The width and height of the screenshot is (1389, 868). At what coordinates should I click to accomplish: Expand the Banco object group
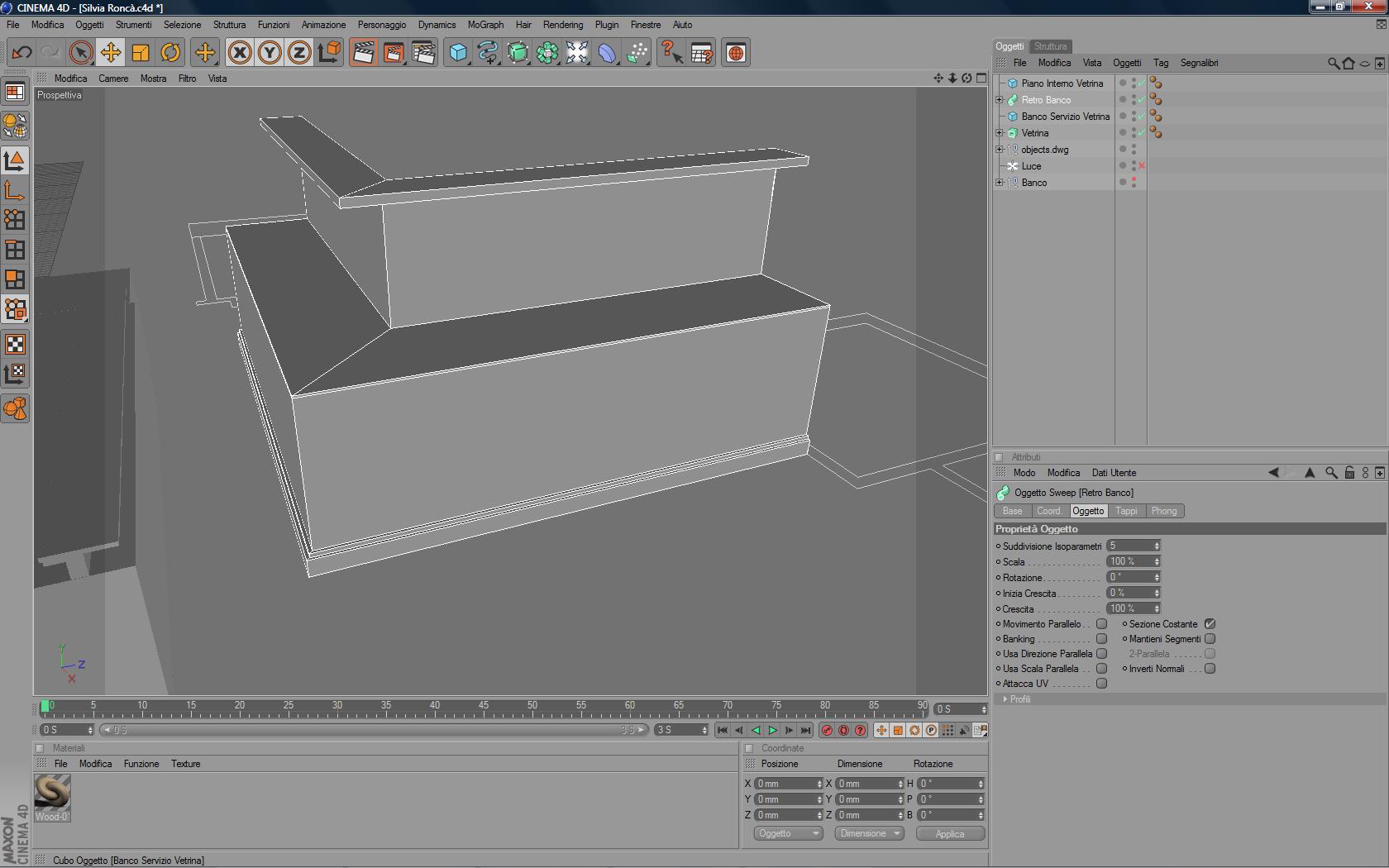click(1000, 183)
